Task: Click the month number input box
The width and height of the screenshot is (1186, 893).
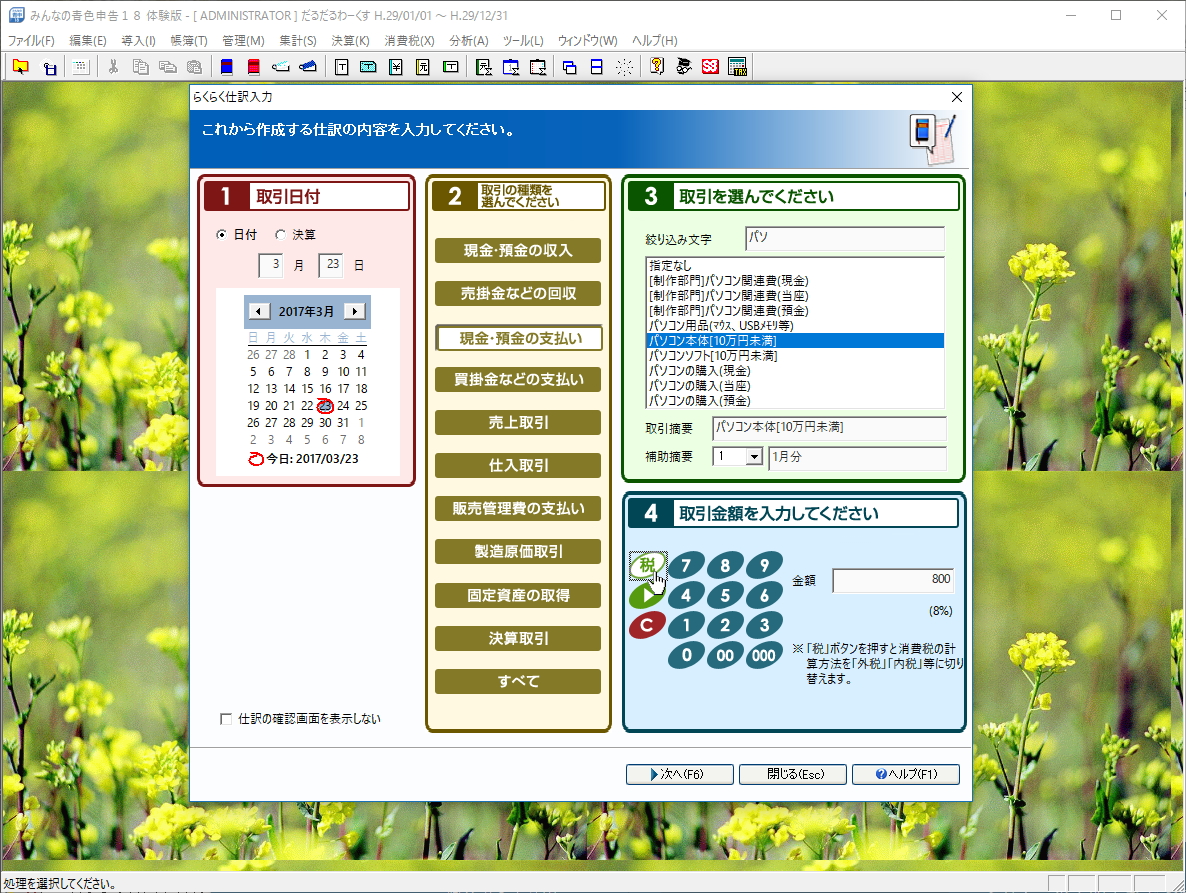Action: (270, 265)
